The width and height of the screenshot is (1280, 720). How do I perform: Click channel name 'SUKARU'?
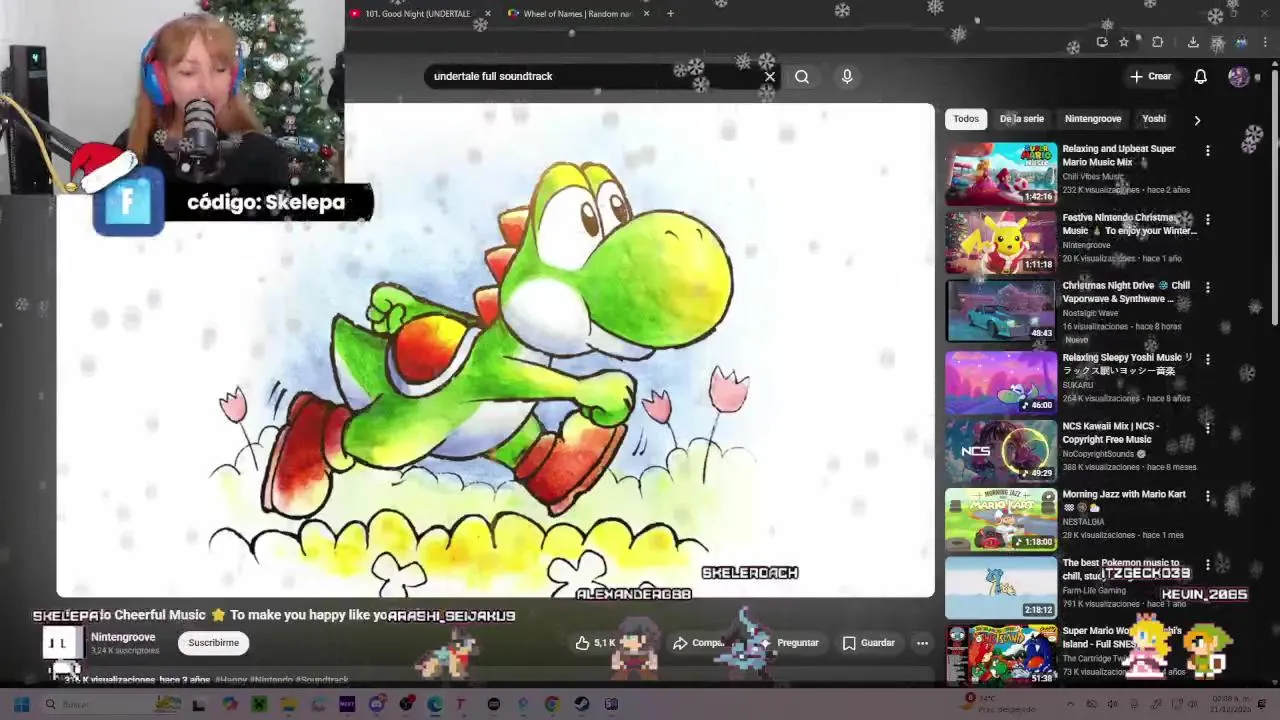[1078, 385]
